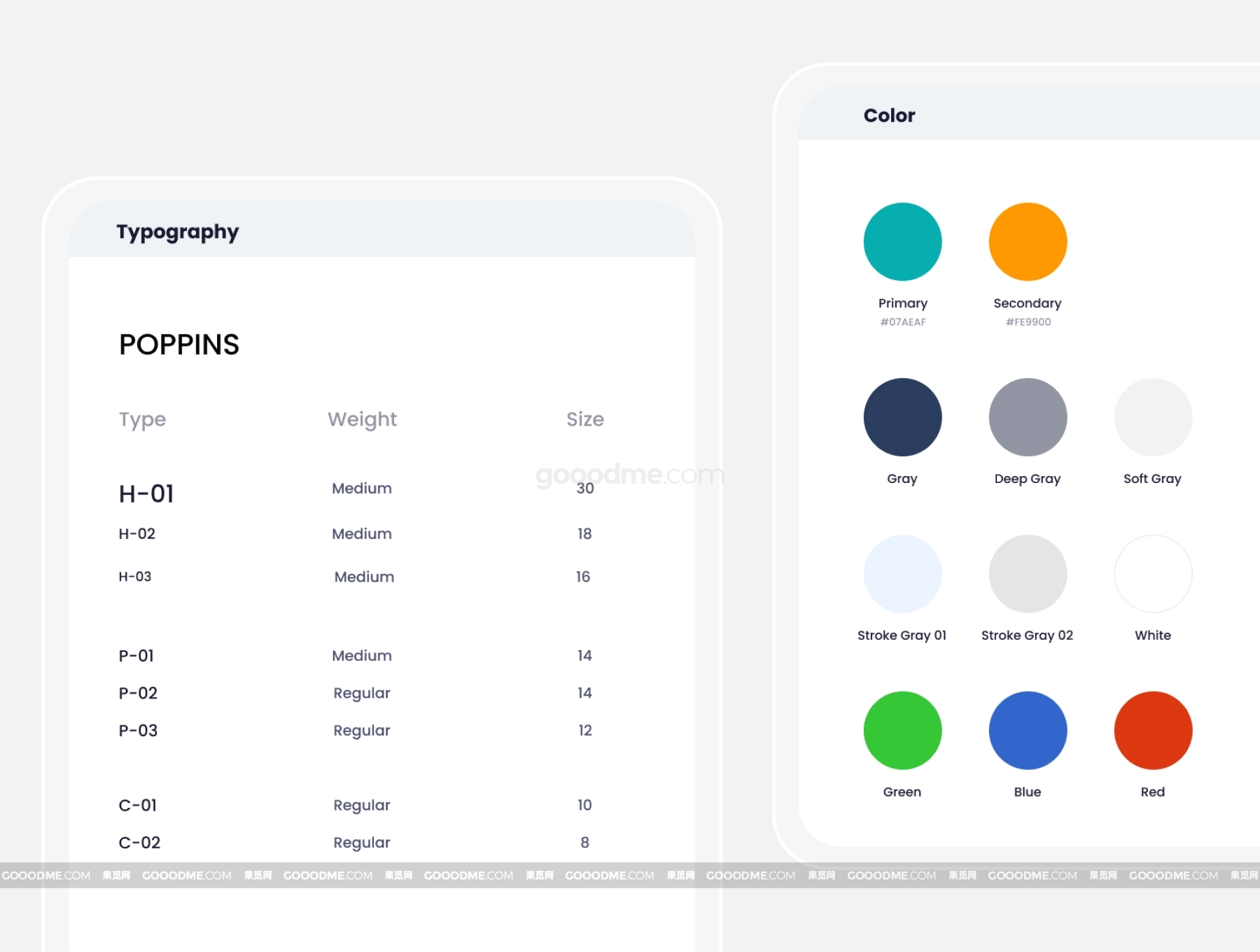Select the Secondary orange color swatch
1260x952 pixels.
[x=1028, y=241]
